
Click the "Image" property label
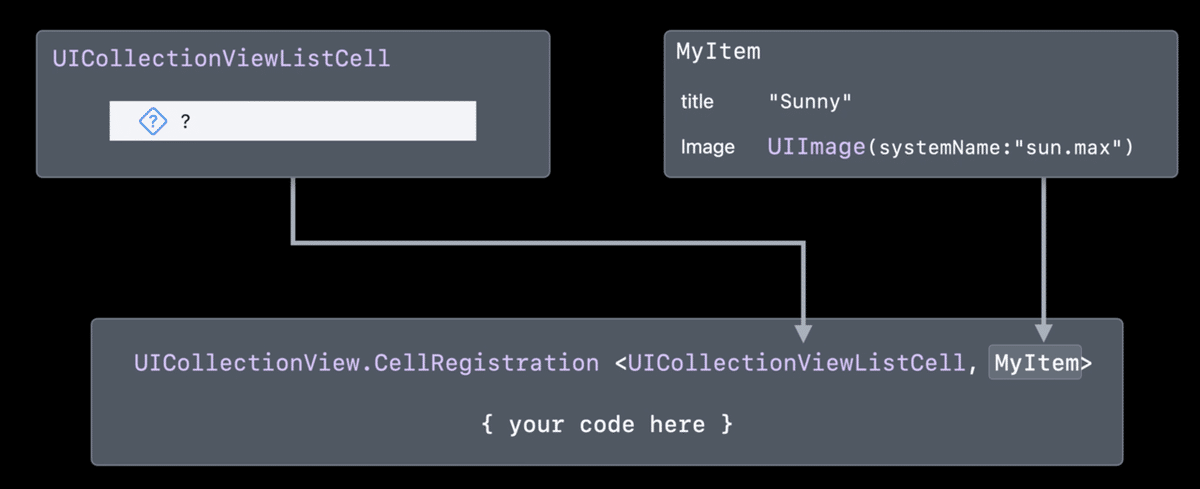click(x=707, y=147)
